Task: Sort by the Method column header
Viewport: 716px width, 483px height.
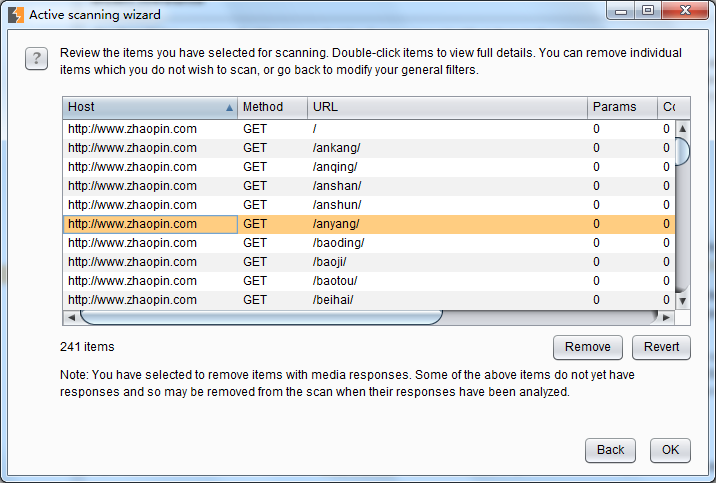Action: (272, 107)
